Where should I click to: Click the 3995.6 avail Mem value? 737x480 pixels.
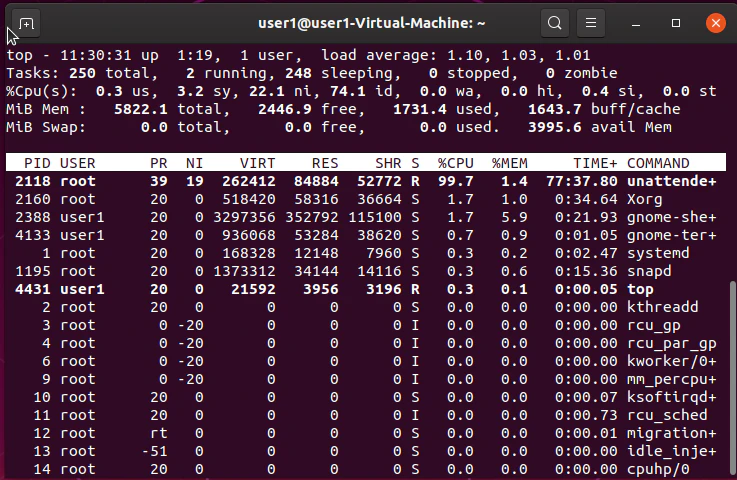555,127
